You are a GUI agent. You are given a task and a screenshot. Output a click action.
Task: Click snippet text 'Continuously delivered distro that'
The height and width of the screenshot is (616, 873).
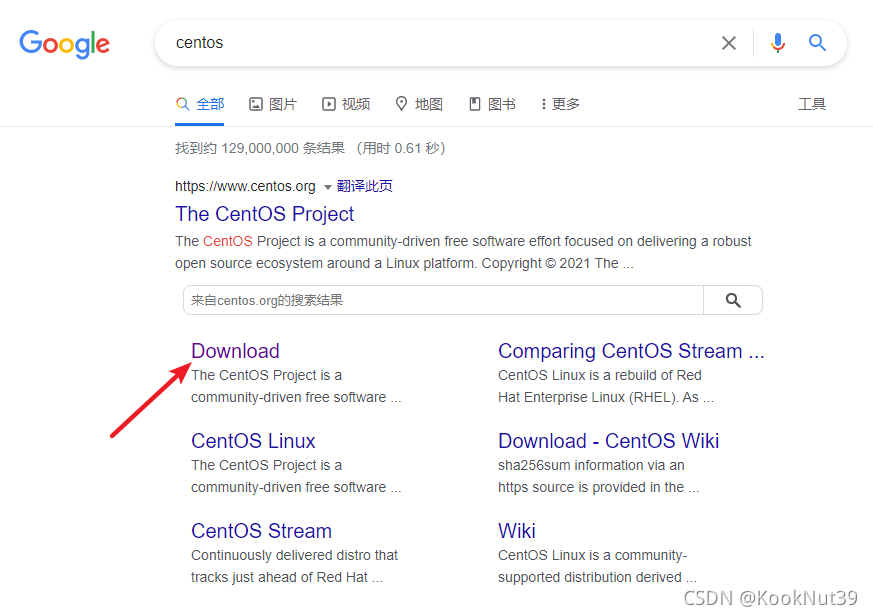295,555
